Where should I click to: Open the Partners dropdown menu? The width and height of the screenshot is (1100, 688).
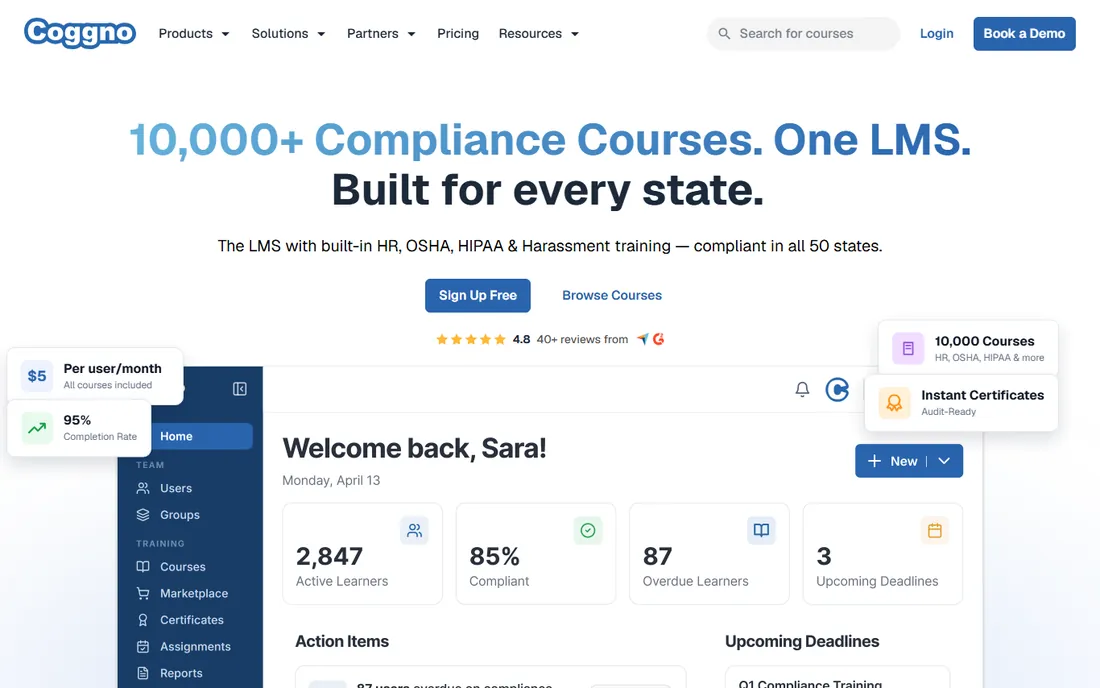[x=381, y=34]
